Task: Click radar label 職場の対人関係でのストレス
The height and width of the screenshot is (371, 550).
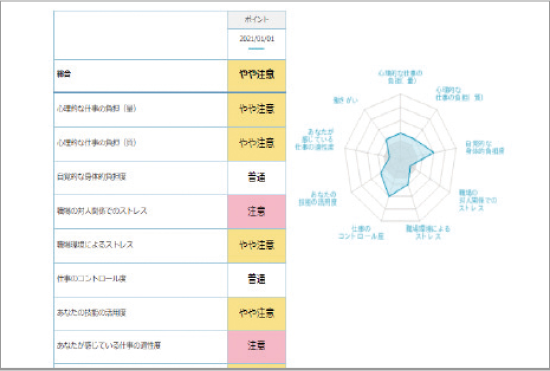Action: tap(478, 200)
